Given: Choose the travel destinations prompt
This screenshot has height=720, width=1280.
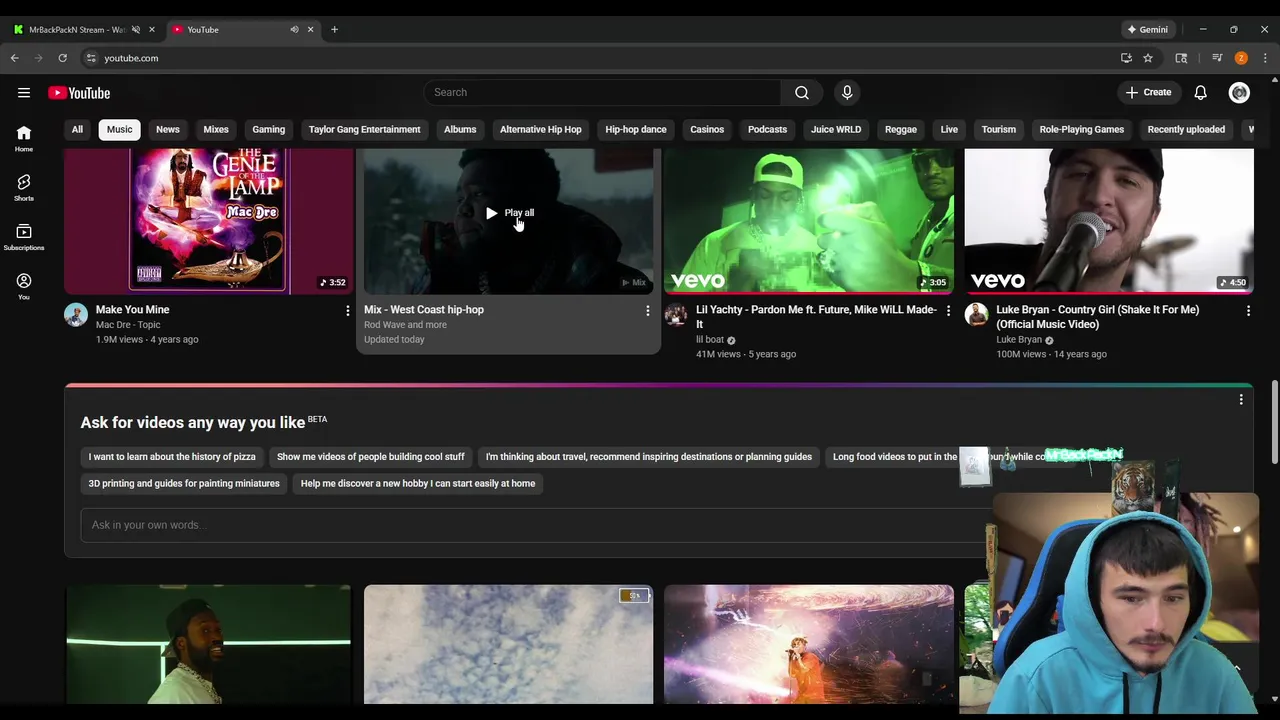Looking at the screenshot, I should click(x=649, y=457).
